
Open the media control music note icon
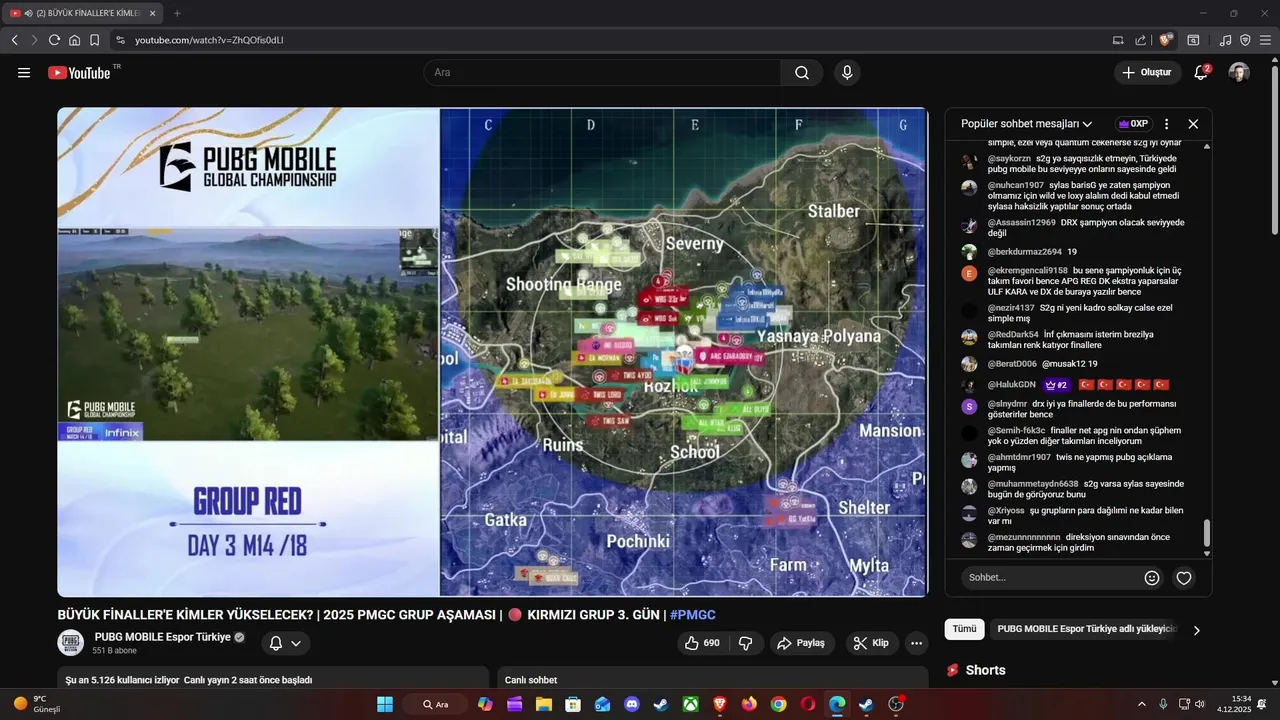(x=1226, y=40)
